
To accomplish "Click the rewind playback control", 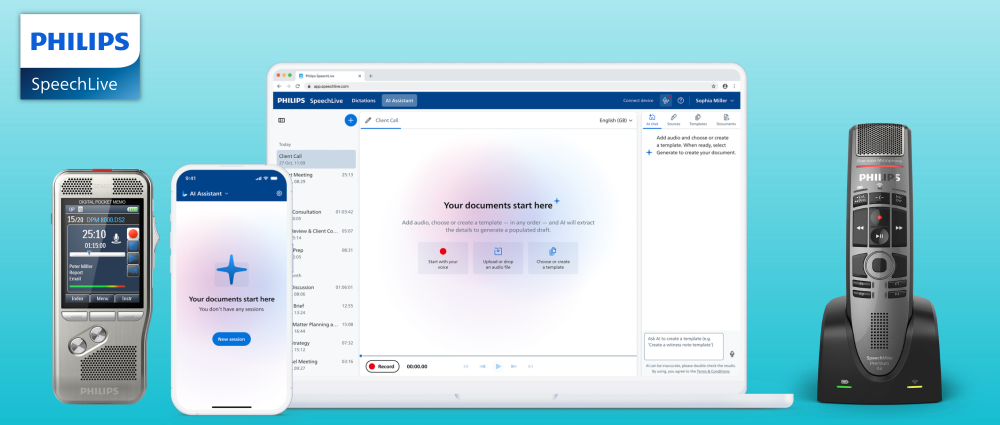I will (482, 366).
